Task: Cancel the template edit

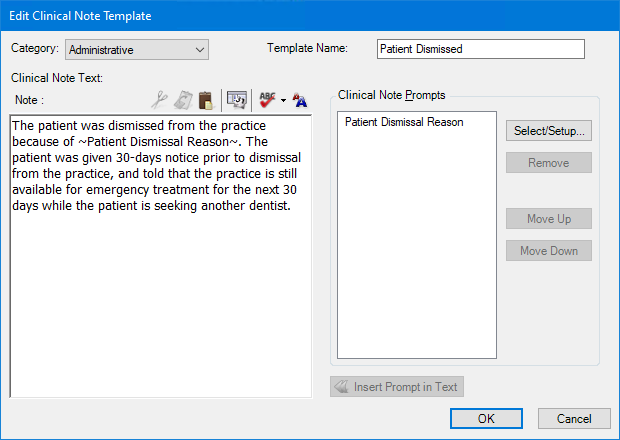Action: tap(574, 419)
